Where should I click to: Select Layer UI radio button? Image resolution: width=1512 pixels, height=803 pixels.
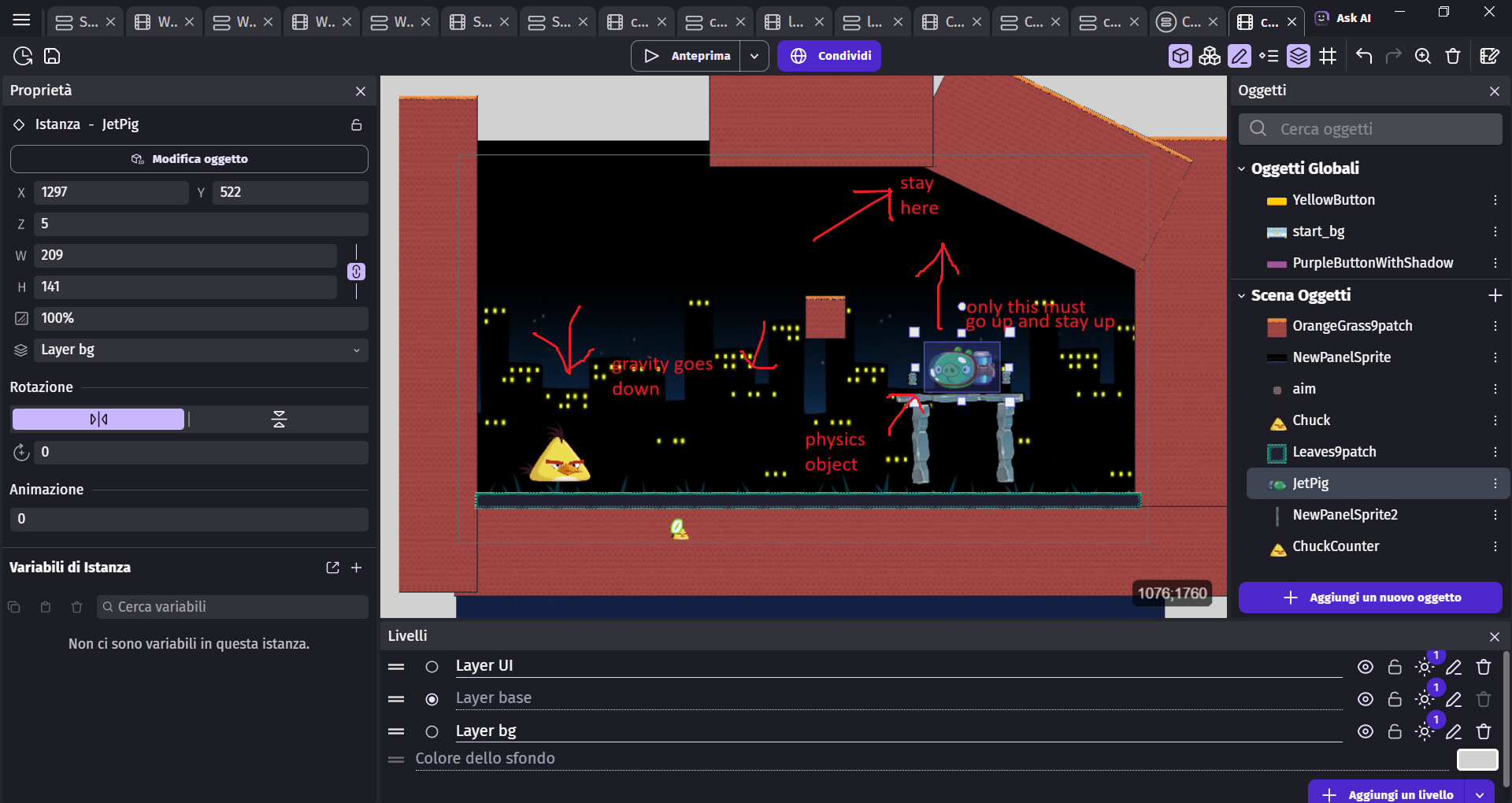(x=432, y=667)
